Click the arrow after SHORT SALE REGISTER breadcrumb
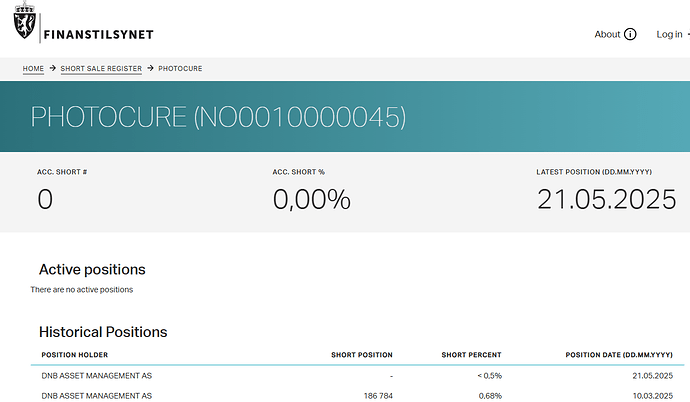 pos(150,68)
